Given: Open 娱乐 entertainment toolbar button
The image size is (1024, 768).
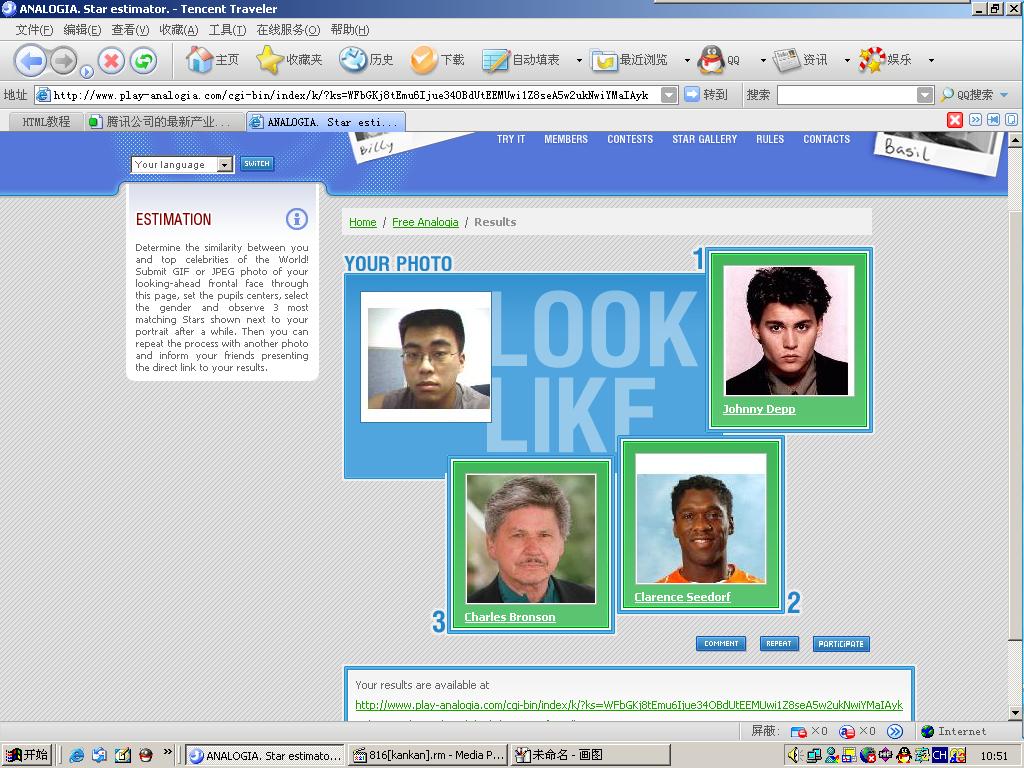Looking at the screenshot, I should [885, 59].
